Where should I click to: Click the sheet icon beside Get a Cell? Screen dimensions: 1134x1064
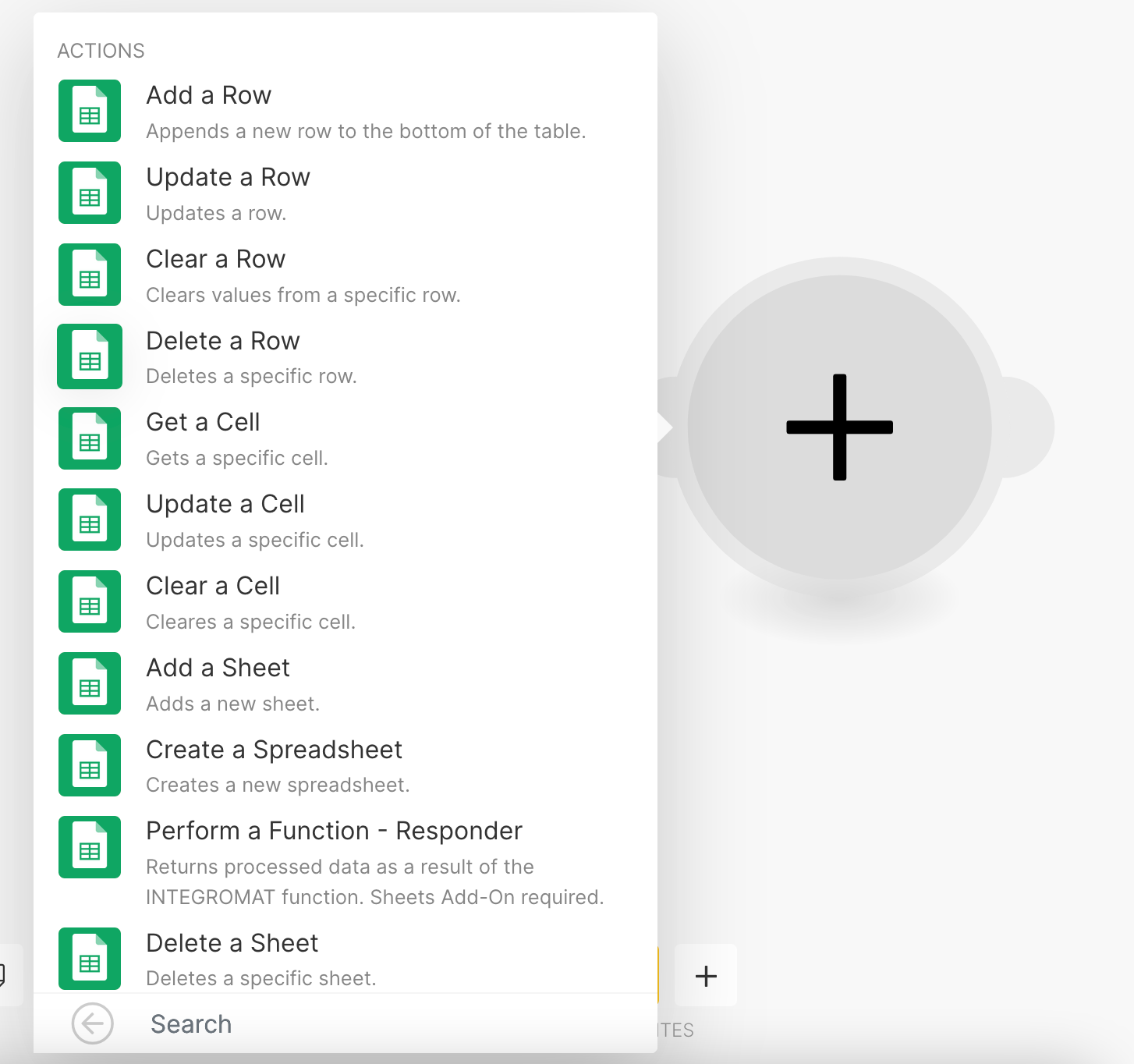click(90, 438)
